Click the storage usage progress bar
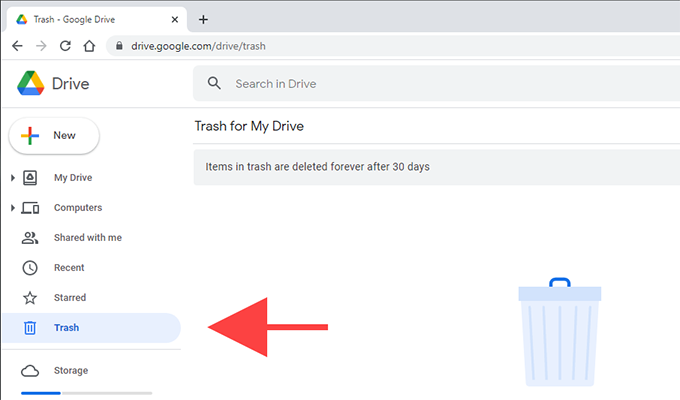 click(87, 393)
